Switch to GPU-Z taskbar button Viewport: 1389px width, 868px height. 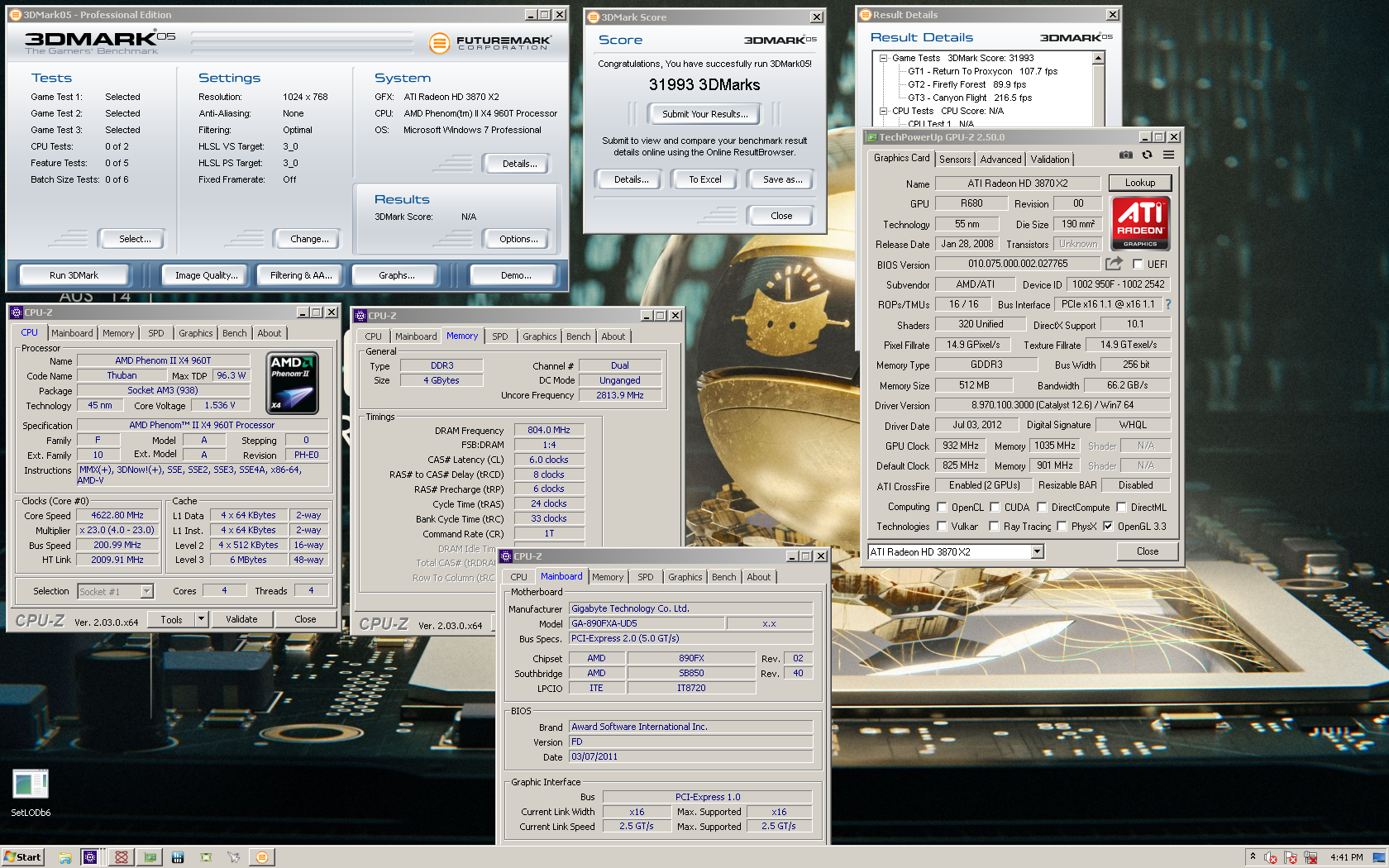point(150,857)
